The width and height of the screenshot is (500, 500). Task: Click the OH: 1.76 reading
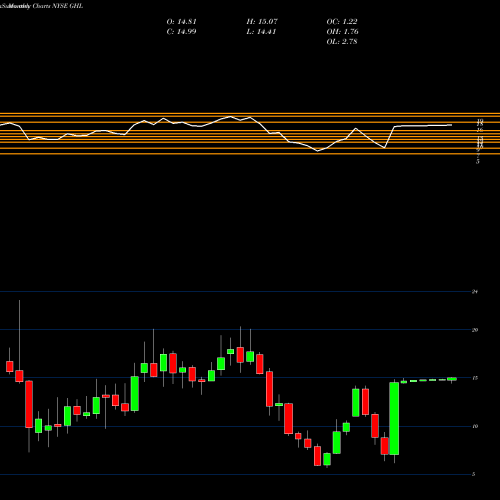(x=342, y=32)
